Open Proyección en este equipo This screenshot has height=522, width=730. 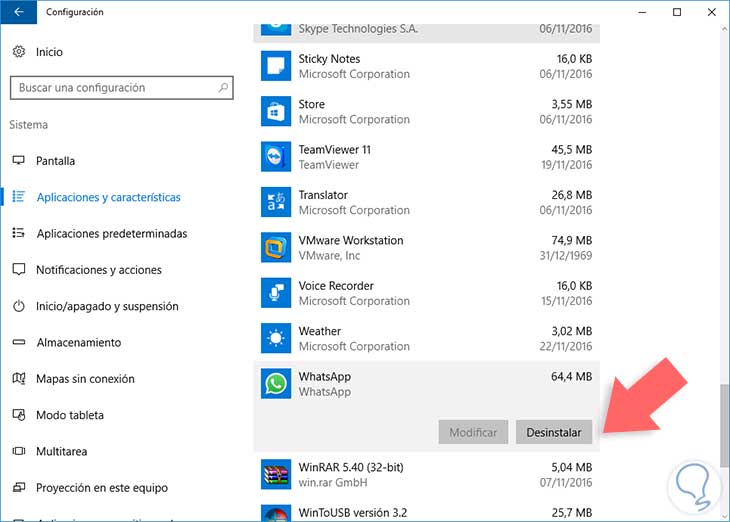(x=102, y=488)
